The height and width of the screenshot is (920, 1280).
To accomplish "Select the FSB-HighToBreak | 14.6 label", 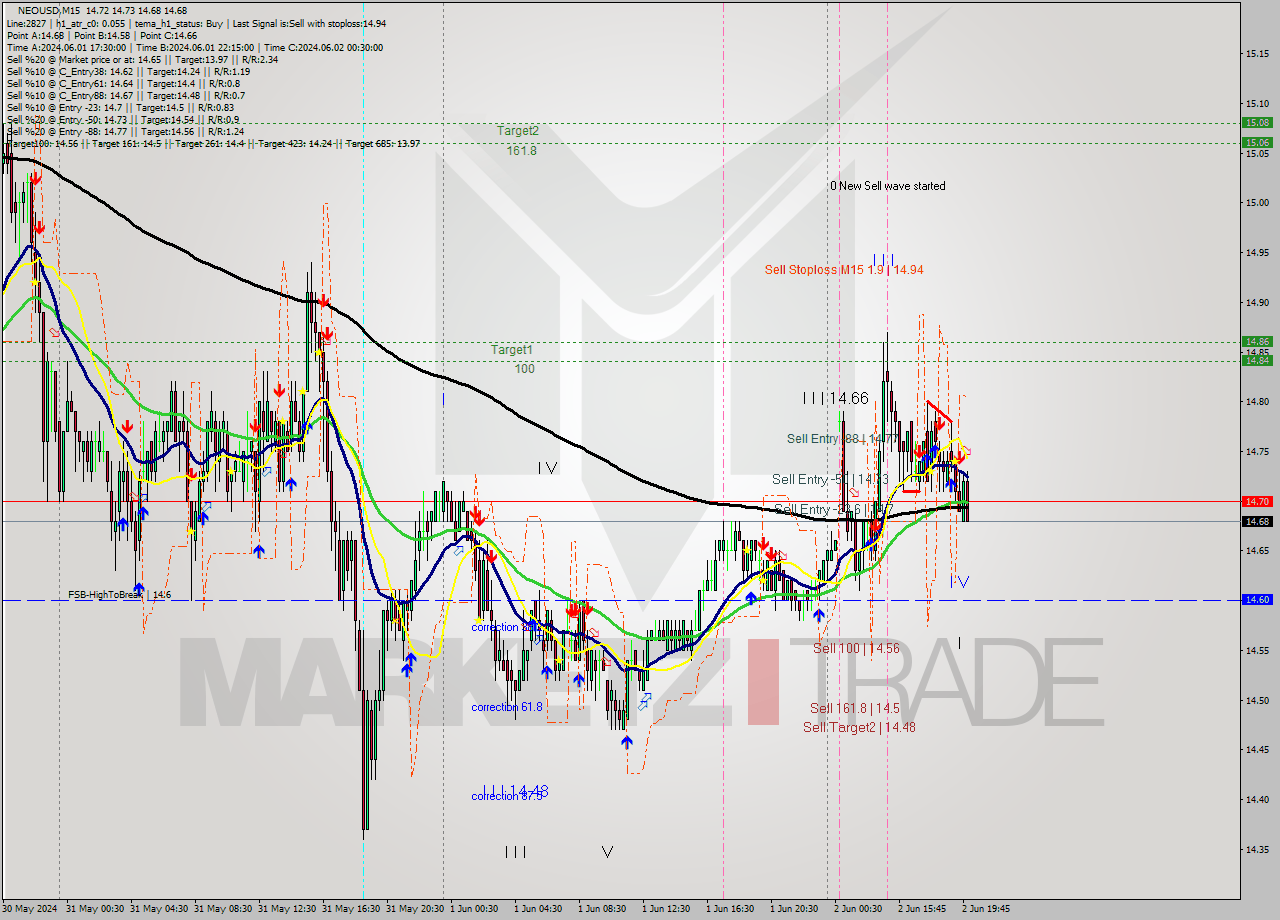I will 120,594.
